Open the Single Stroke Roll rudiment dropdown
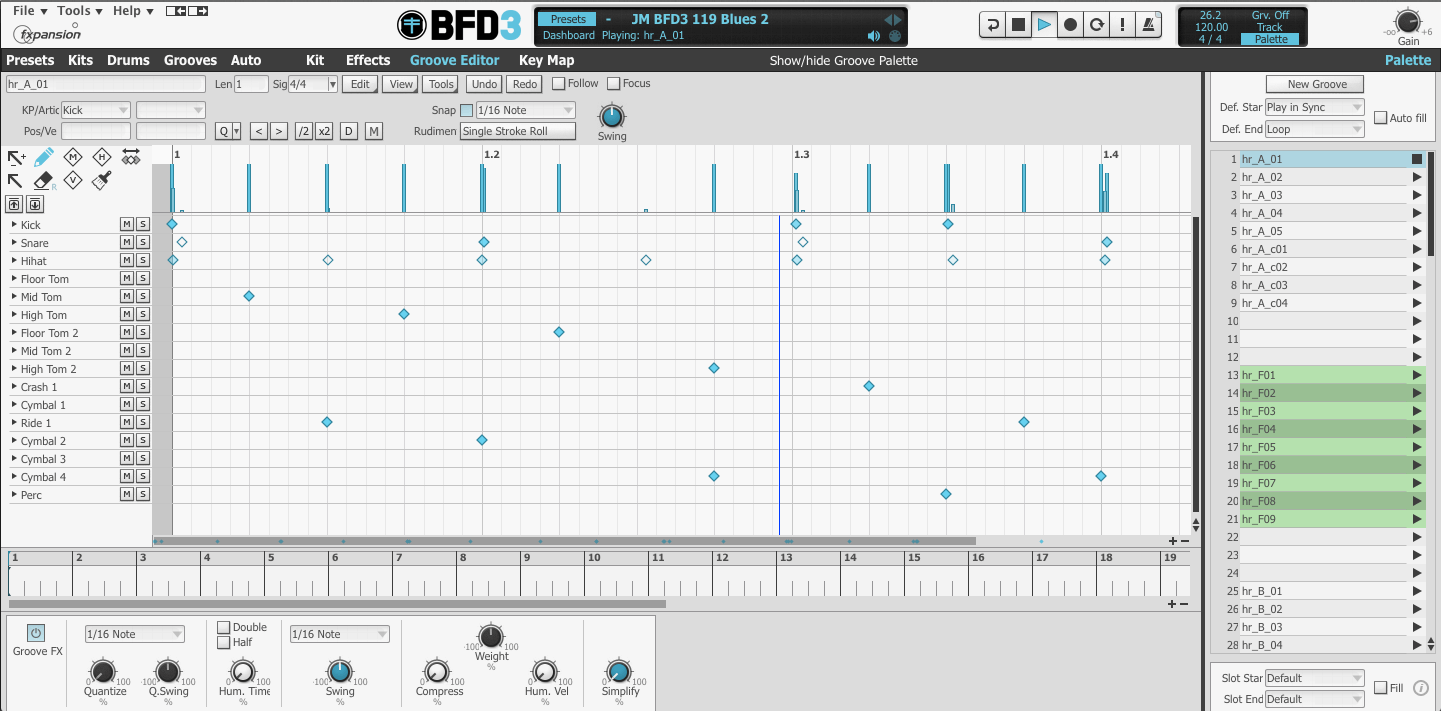The width and height of the screenshot is (1441, 711). (517, 131)
